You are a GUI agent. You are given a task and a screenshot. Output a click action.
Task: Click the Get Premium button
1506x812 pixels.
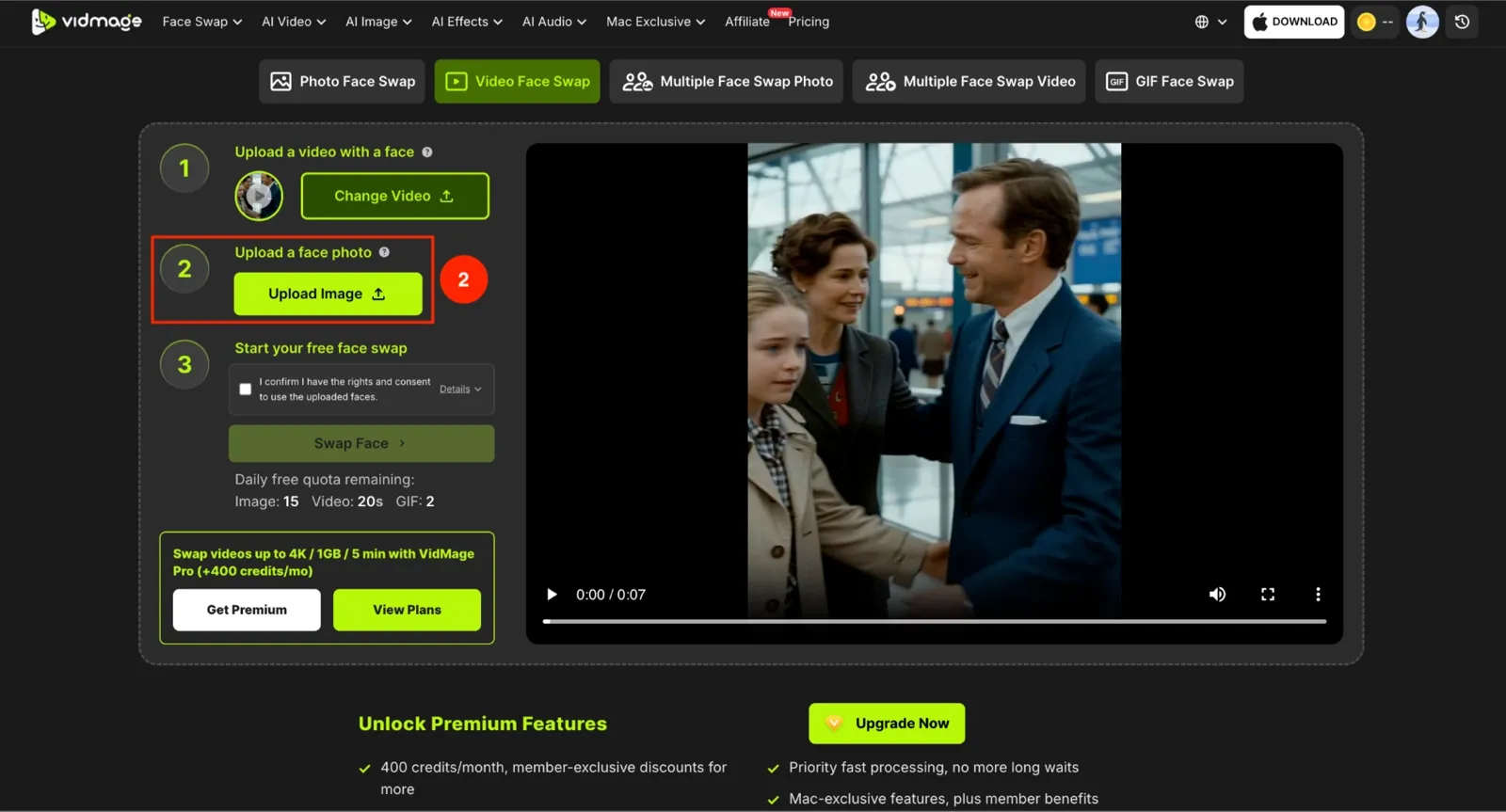point(247,610)
